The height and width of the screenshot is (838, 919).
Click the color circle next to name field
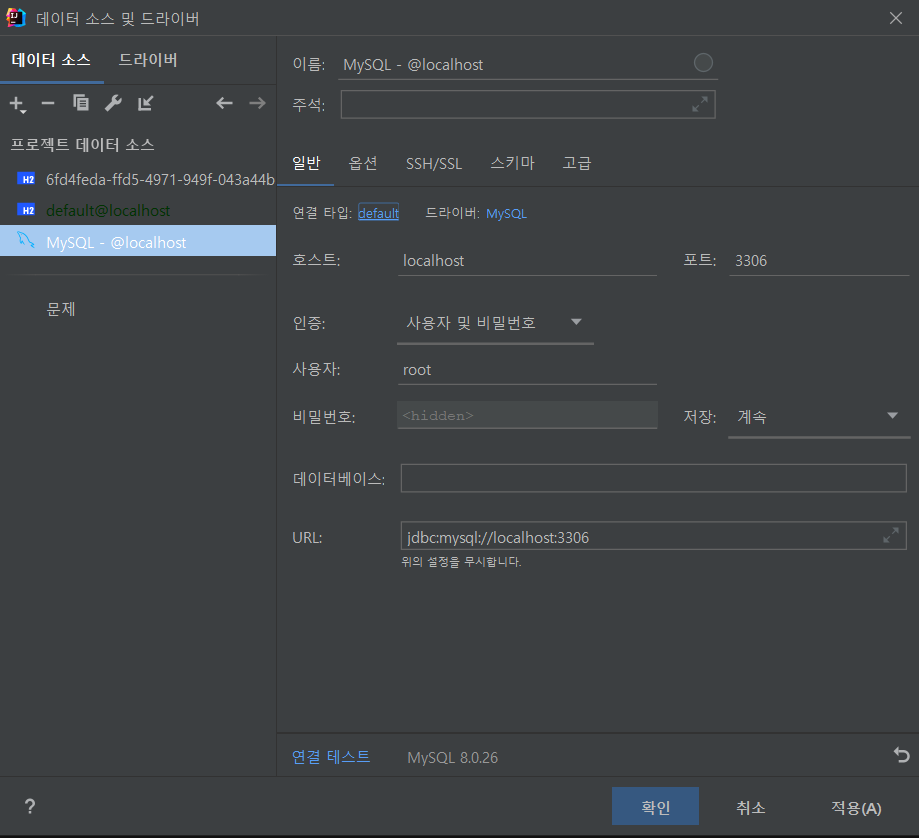pyautogui.click(x=703, y=63)
